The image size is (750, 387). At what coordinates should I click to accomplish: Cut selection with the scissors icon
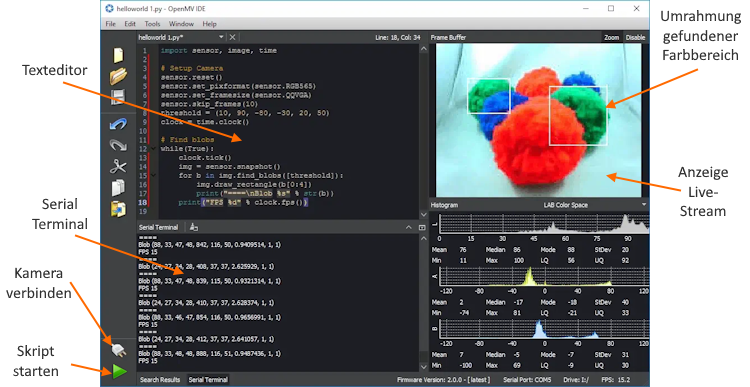[x=118, y=166]
